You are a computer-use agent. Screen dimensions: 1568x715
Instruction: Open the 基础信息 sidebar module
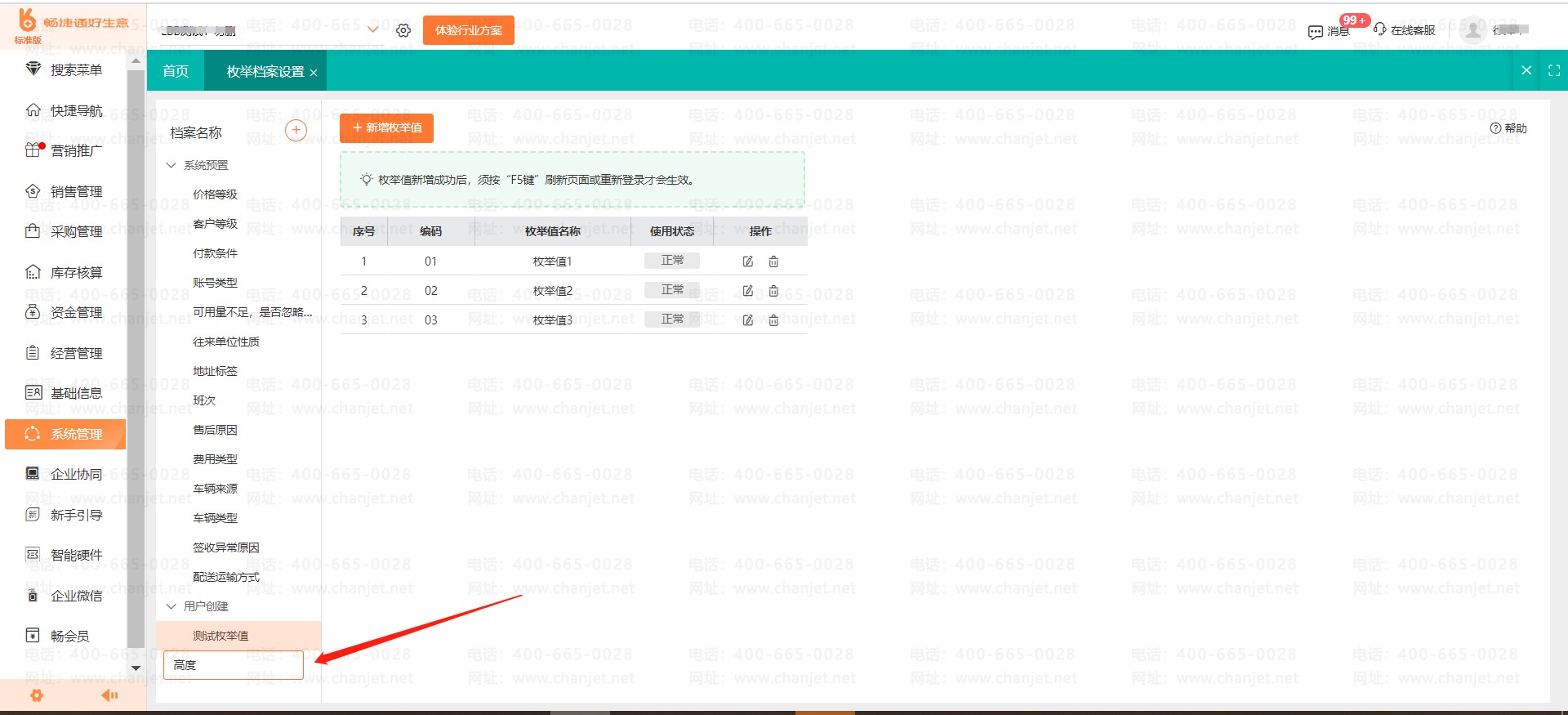click(64, 393)
